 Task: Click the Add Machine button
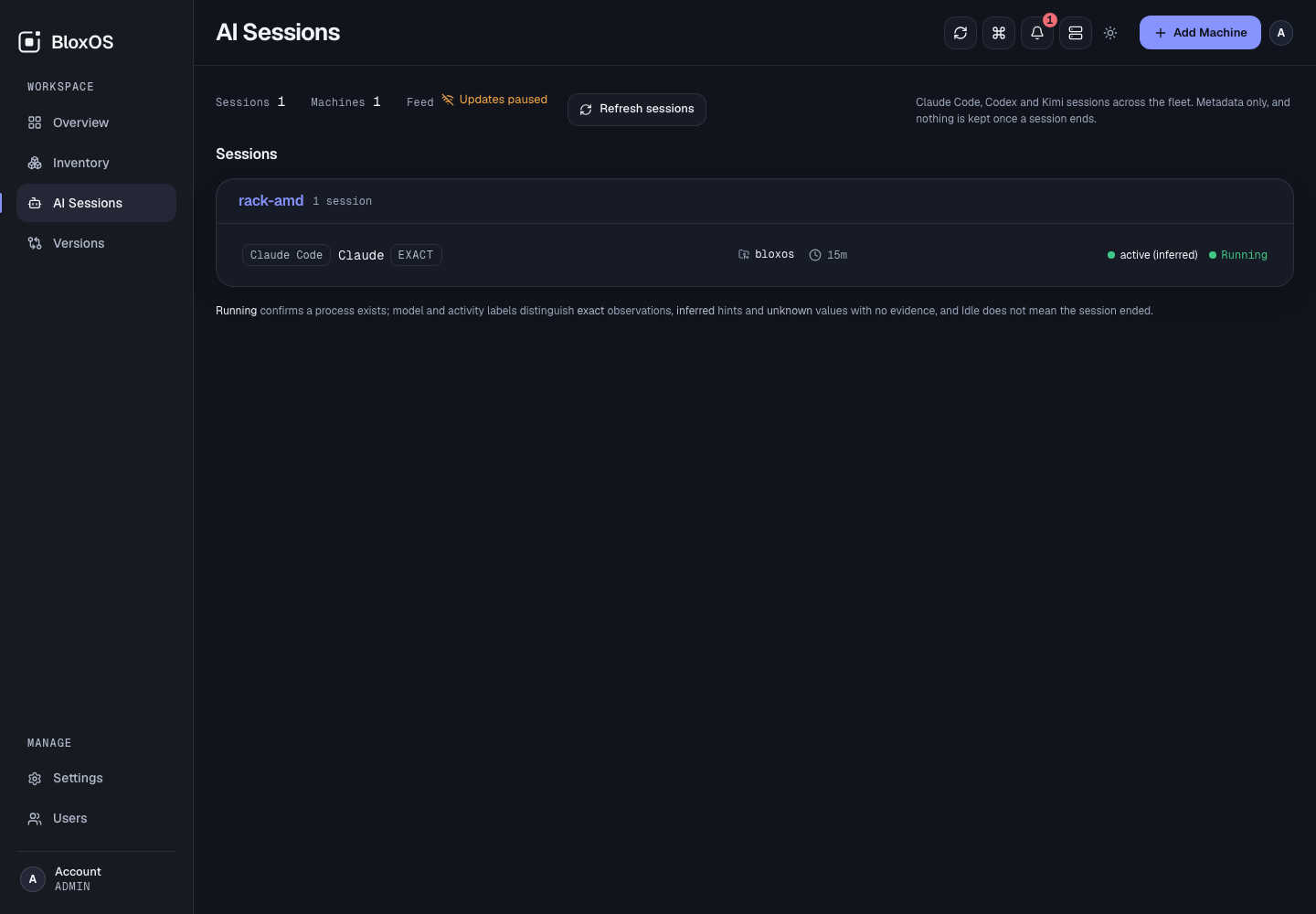1200,33
